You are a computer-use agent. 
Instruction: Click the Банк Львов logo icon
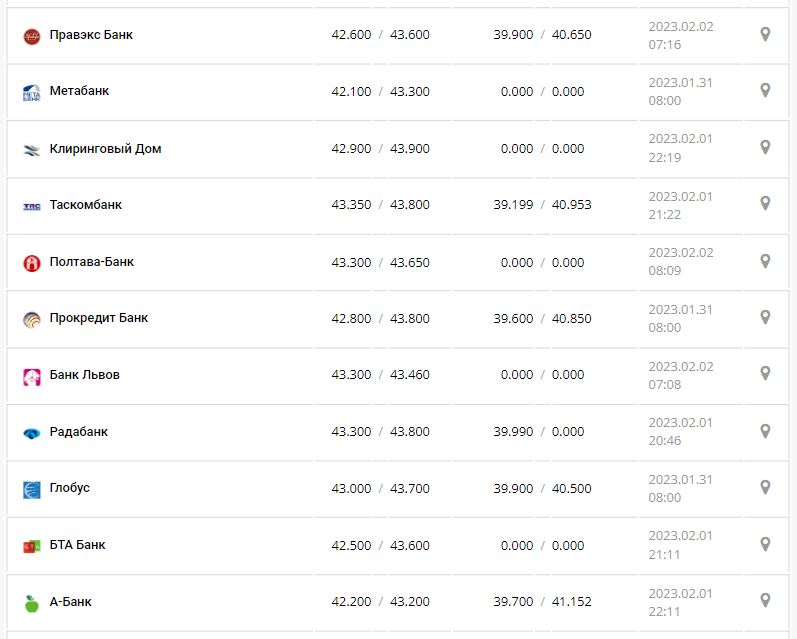31,377
